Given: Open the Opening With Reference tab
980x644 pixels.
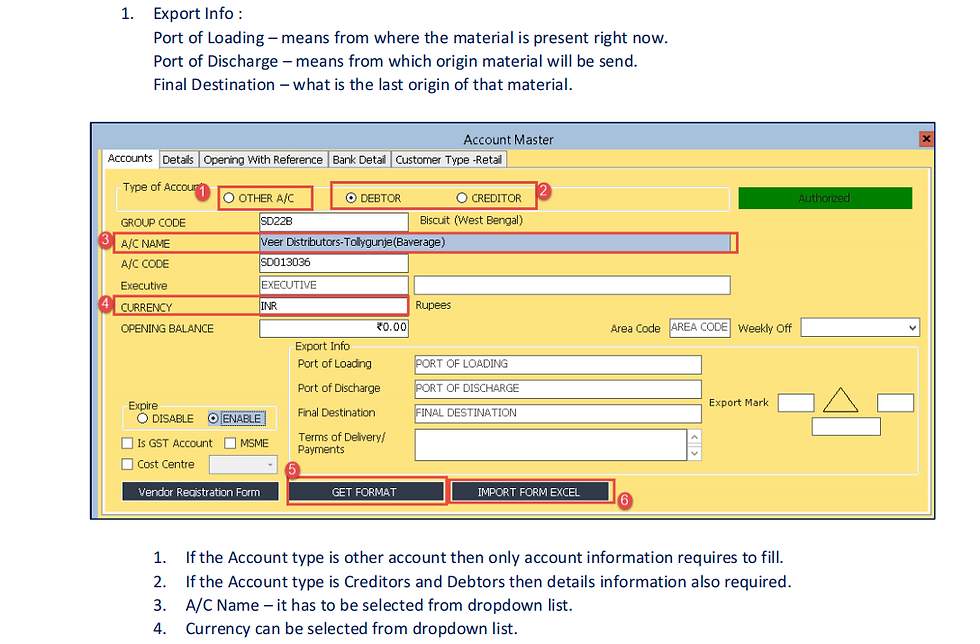Looking at the screenshot, I should click(x=263, y=159).
